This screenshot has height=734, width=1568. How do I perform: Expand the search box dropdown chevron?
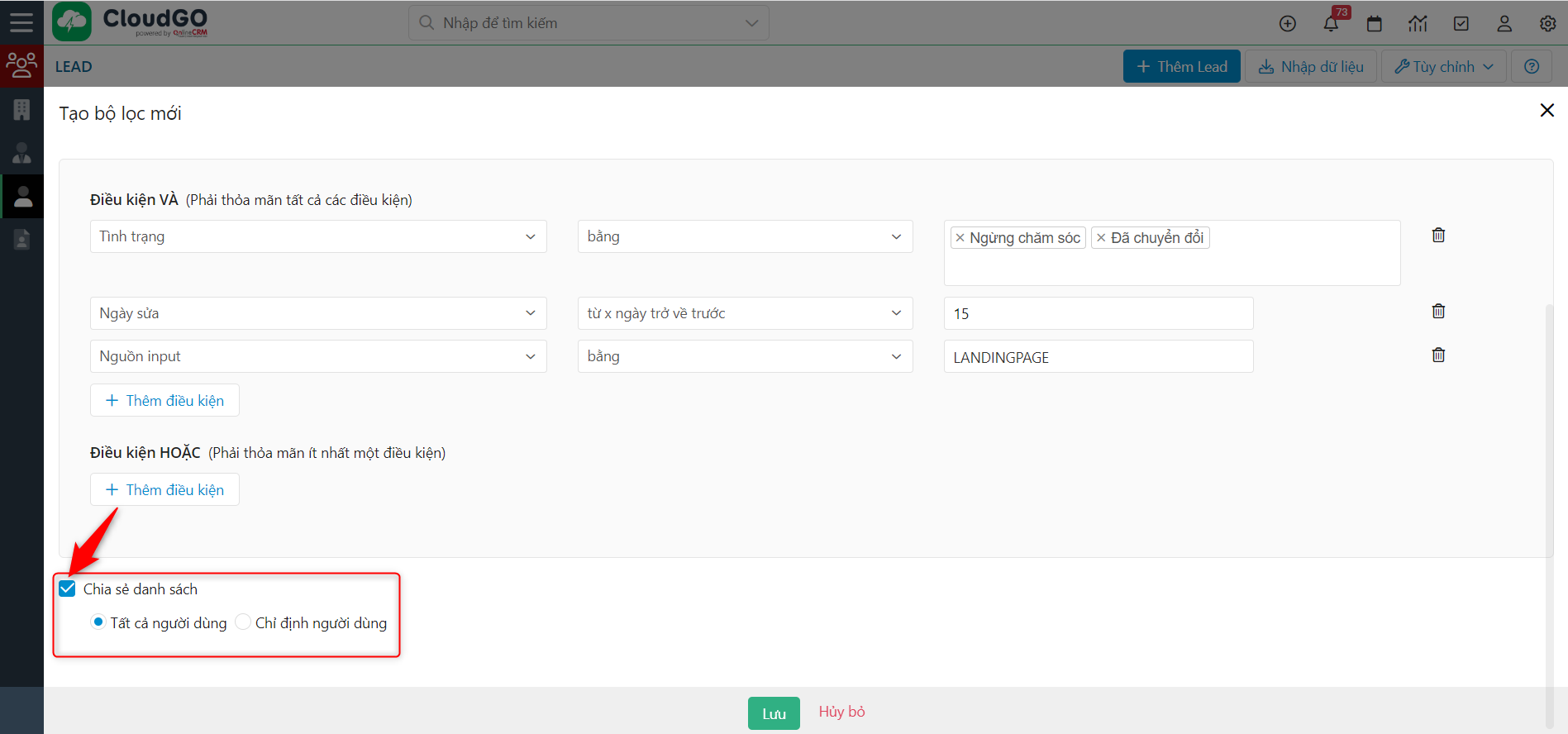[x=751, y=23]
